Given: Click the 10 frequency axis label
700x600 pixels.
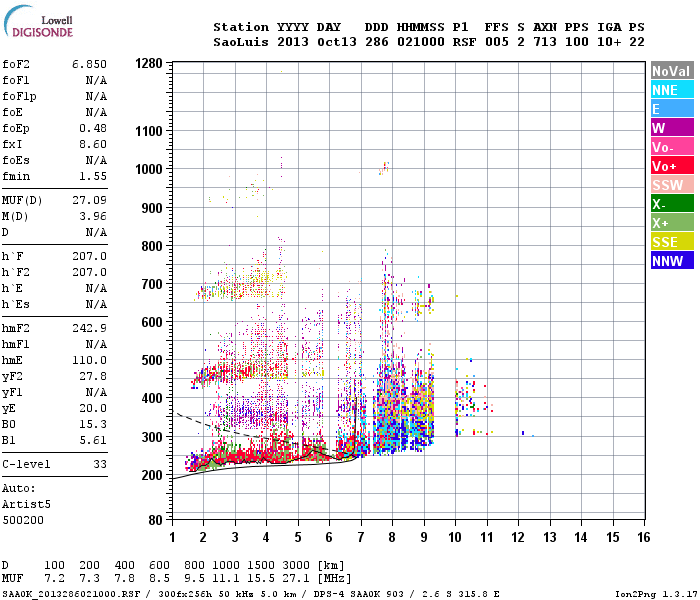Looking at the screenshot, I should [x=455, y=537].
